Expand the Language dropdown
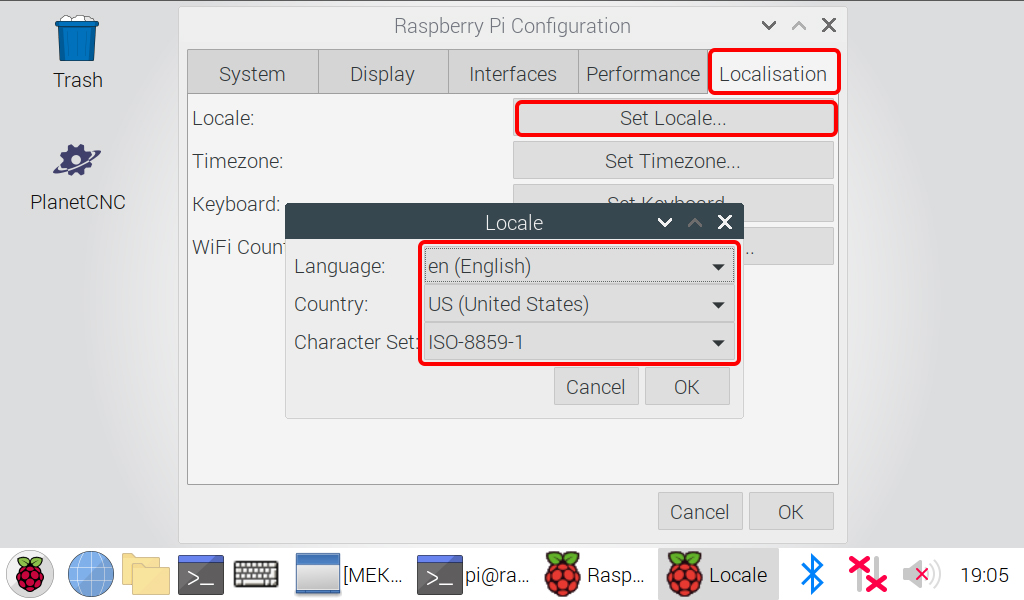The height and width of the screenshot is (600, 1024). [579, 266]
